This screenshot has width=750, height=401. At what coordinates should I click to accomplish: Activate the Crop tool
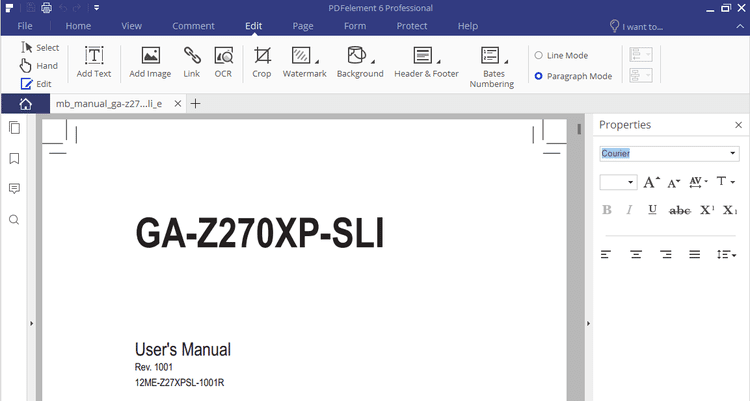click(x=262, y=62)
